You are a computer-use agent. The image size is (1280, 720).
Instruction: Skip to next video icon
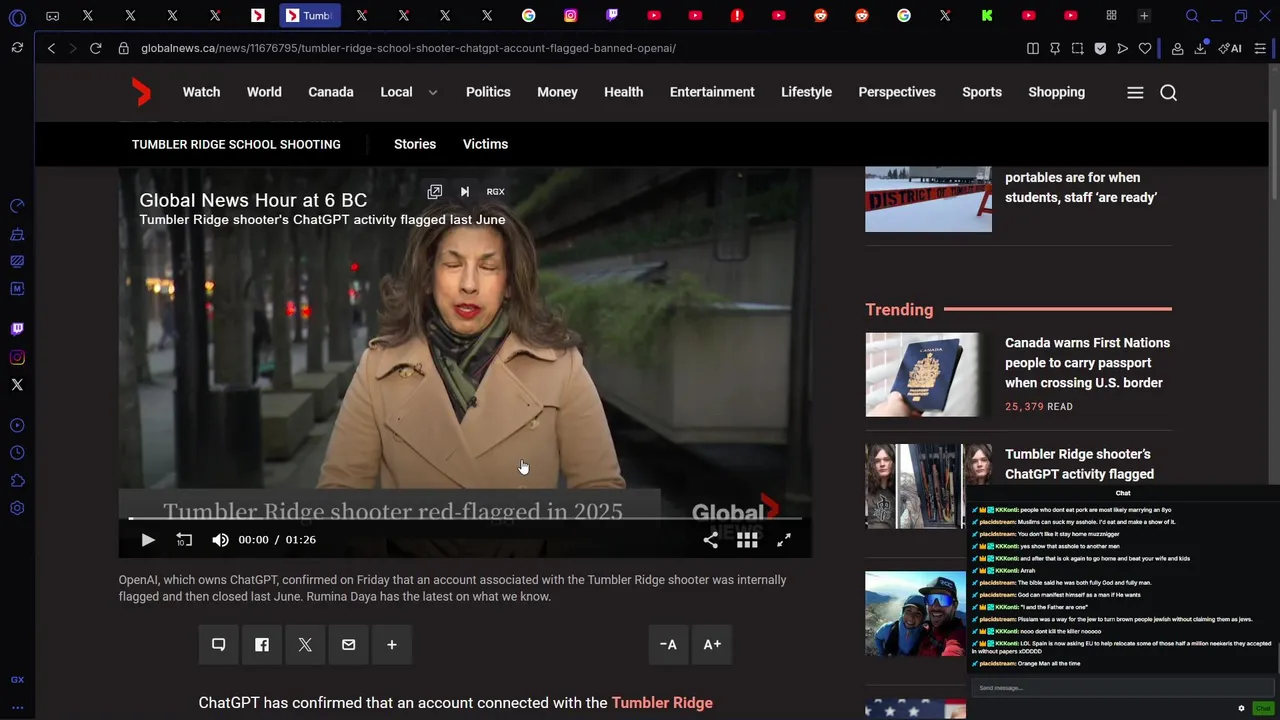(465, 192)
